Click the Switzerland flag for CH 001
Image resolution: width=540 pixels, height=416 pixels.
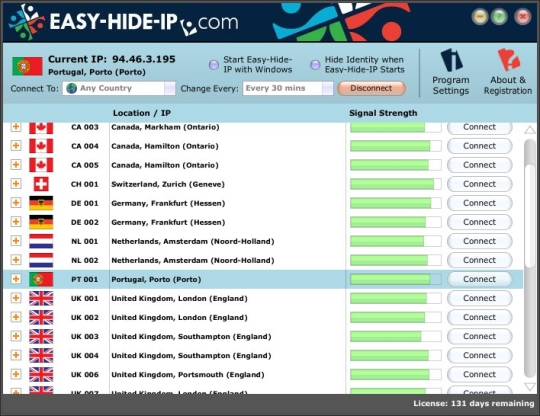coord(41,184)
